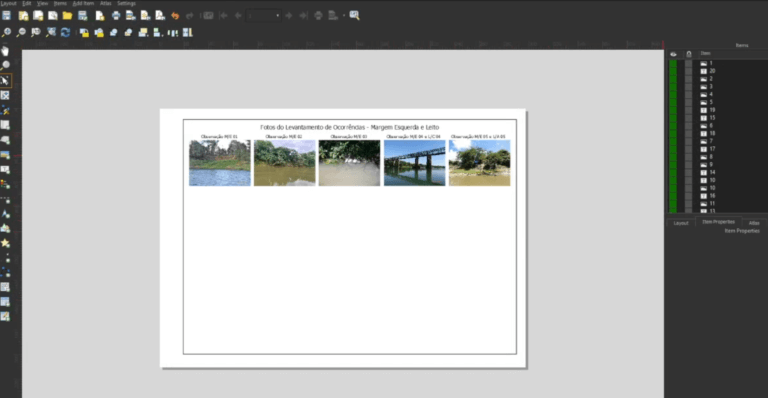Open the Add Item menu

click(83, 3)
